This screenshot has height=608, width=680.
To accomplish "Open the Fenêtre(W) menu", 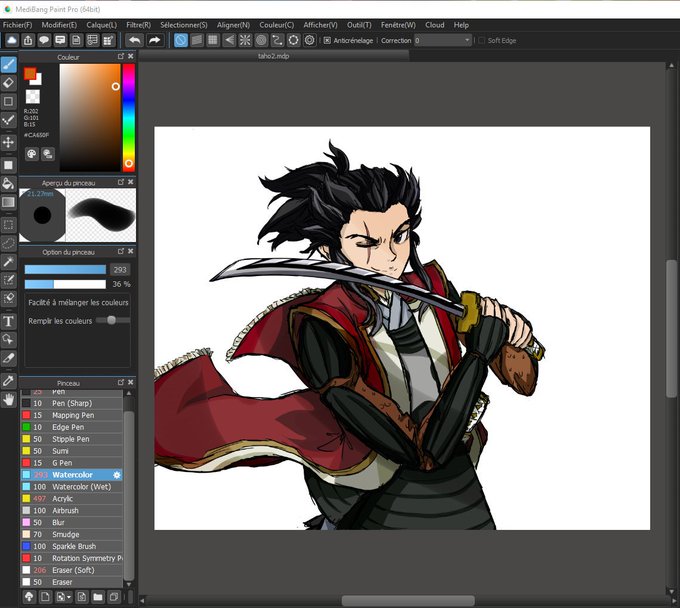I will [398, 25].
